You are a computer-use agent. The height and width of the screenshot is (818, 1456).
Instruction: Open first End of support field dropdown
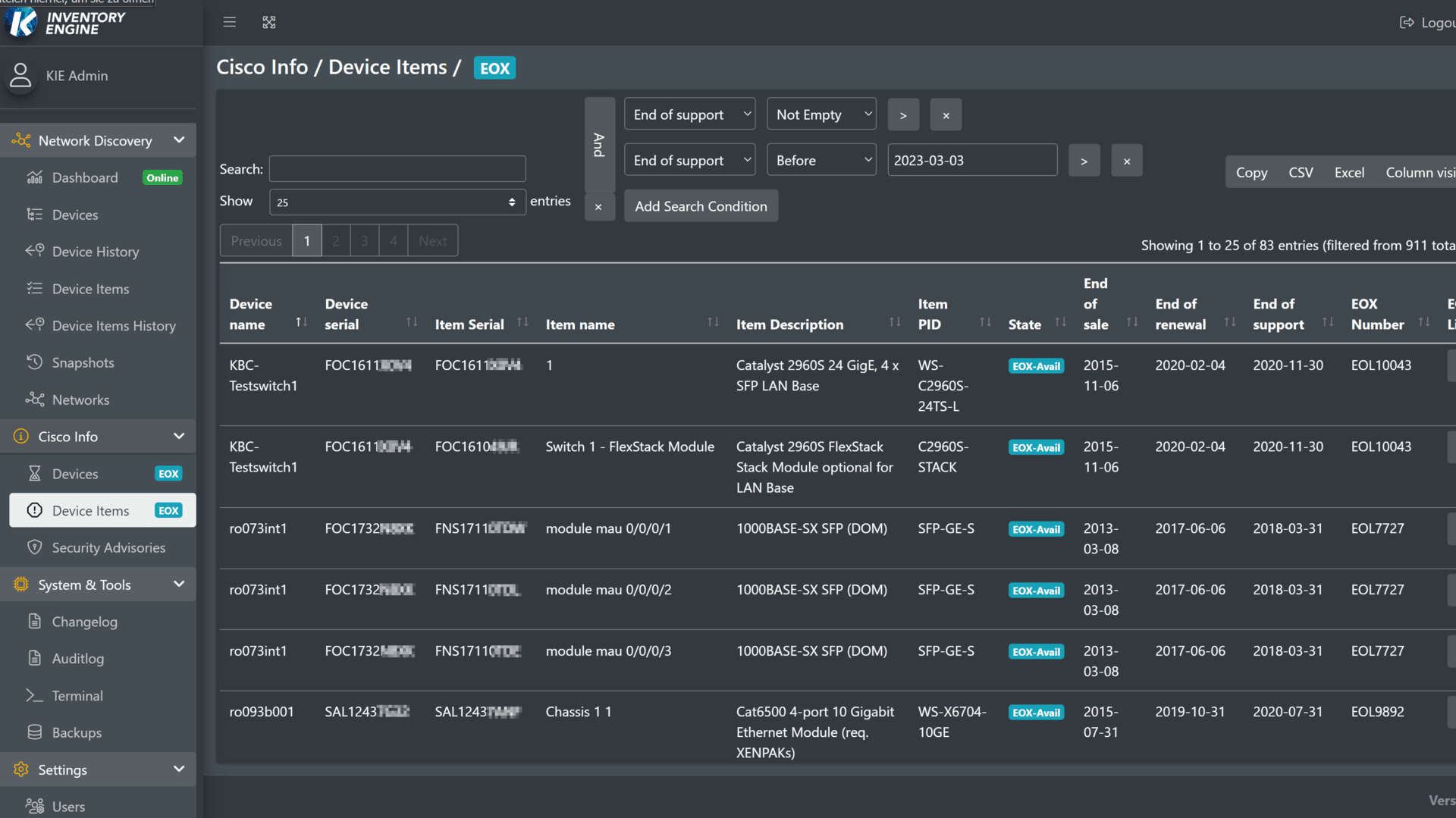(690, 114)
